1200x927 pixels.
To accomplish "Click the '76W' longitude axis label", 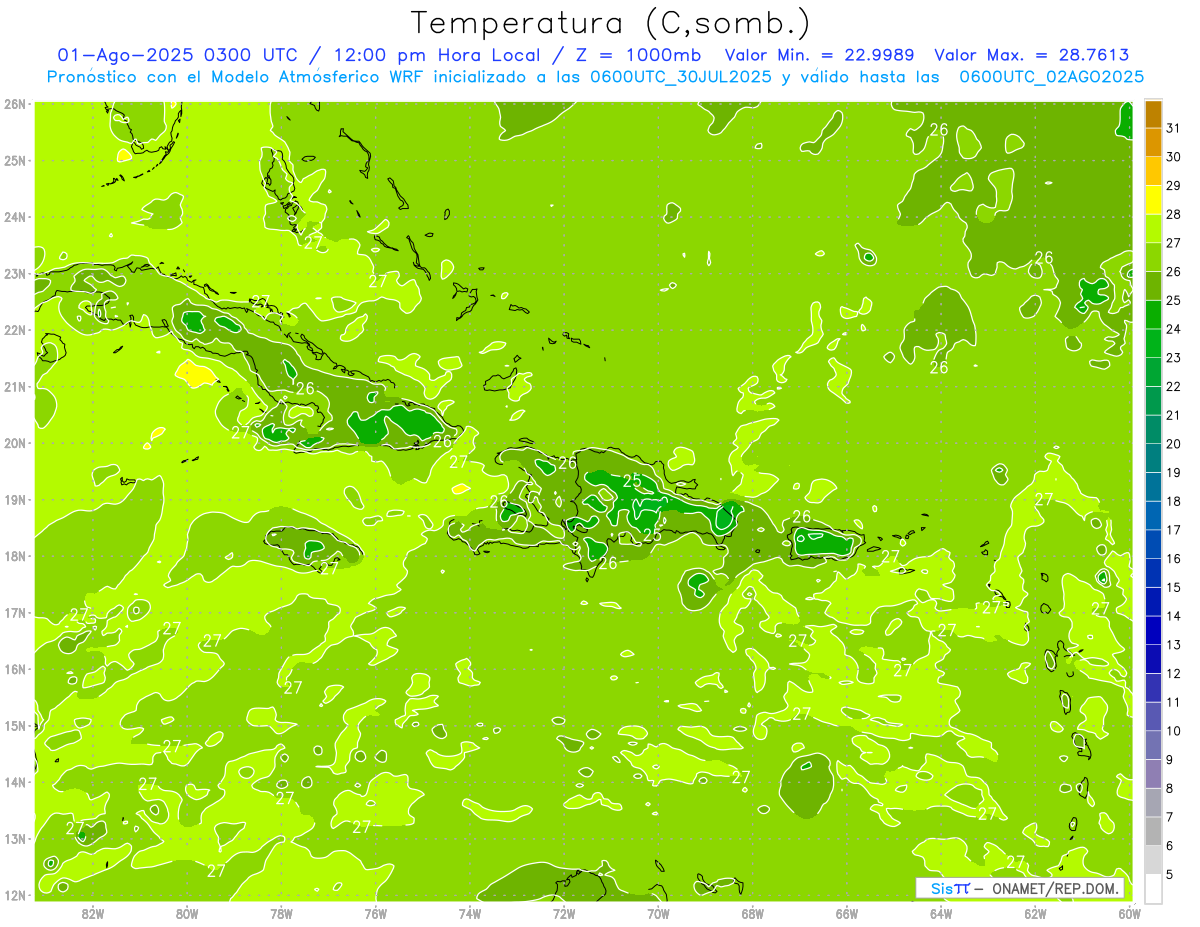I will pos(376,913).
